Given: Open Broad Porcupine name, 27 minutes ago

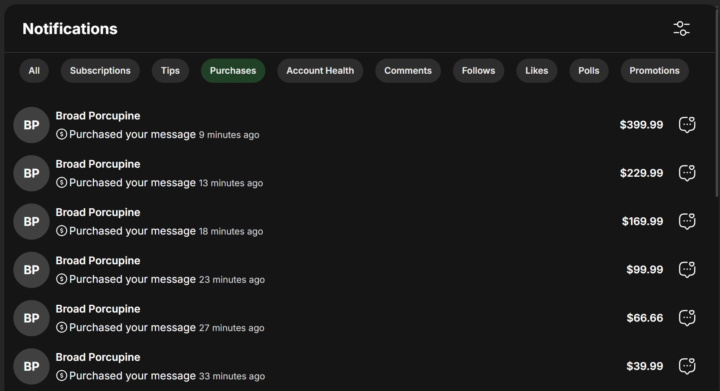Looking at the screenshot, I should [98, 309].
